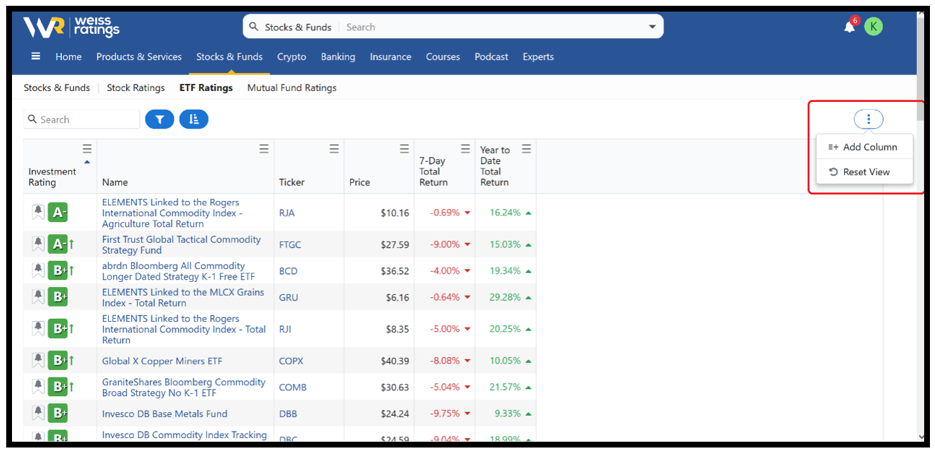Viewport: 935px width, 453px height.
Task: Click the RJA ticker link
Action: click(287, 212)
